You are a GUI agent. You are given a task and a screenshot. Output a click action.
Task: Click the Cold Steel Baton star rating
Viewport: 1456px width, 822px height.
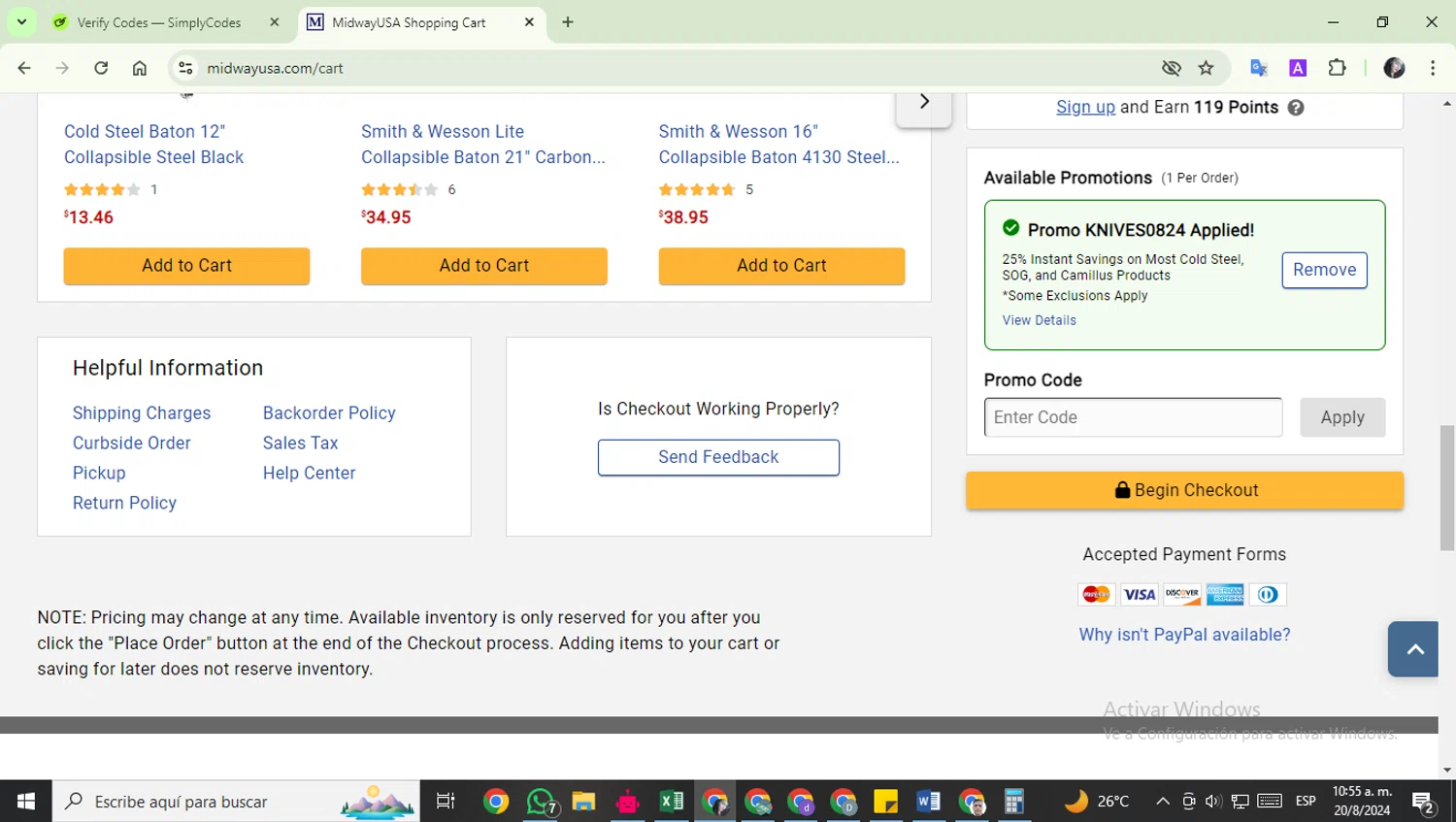pos(102,189)
